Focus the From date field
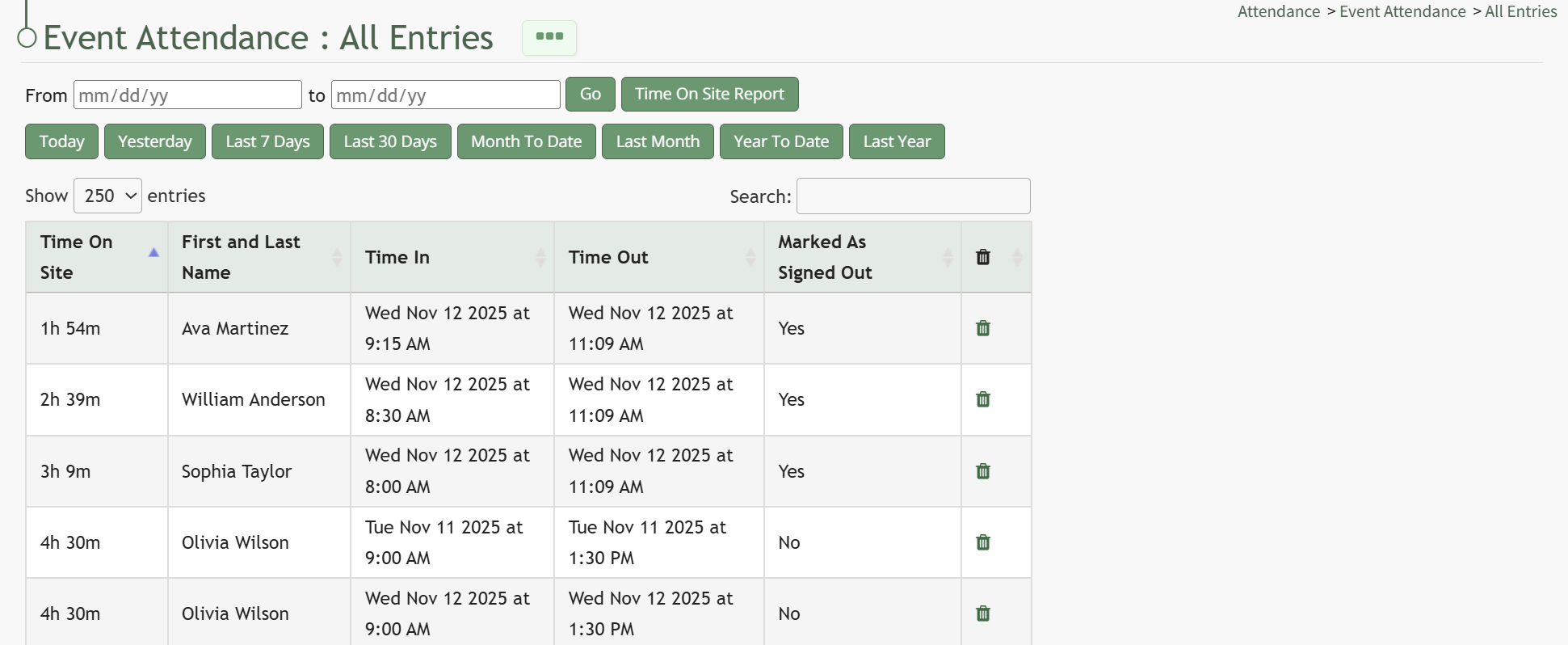 pos(187,95)
